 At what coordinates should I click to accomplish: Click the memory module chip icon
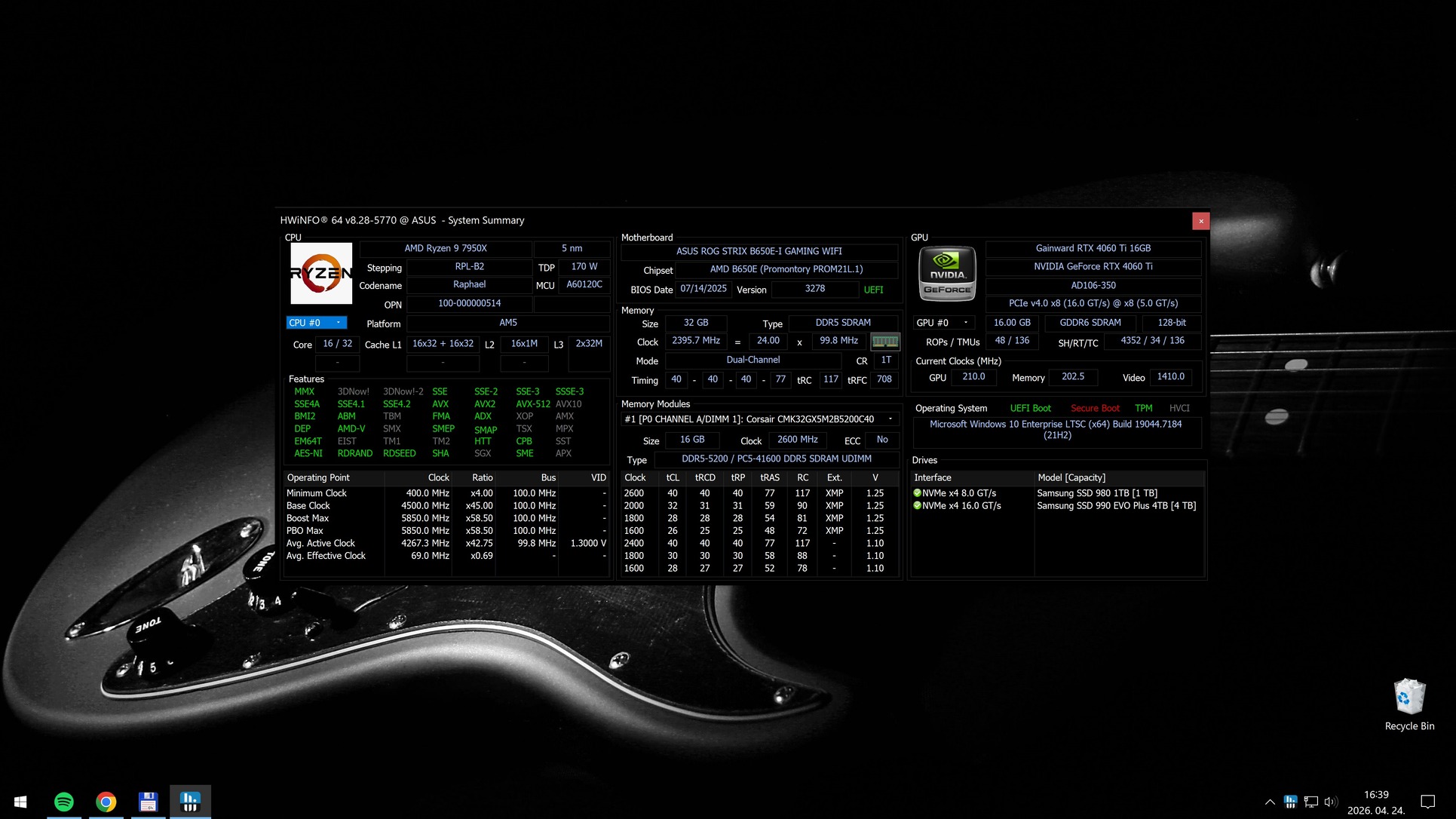884,342
